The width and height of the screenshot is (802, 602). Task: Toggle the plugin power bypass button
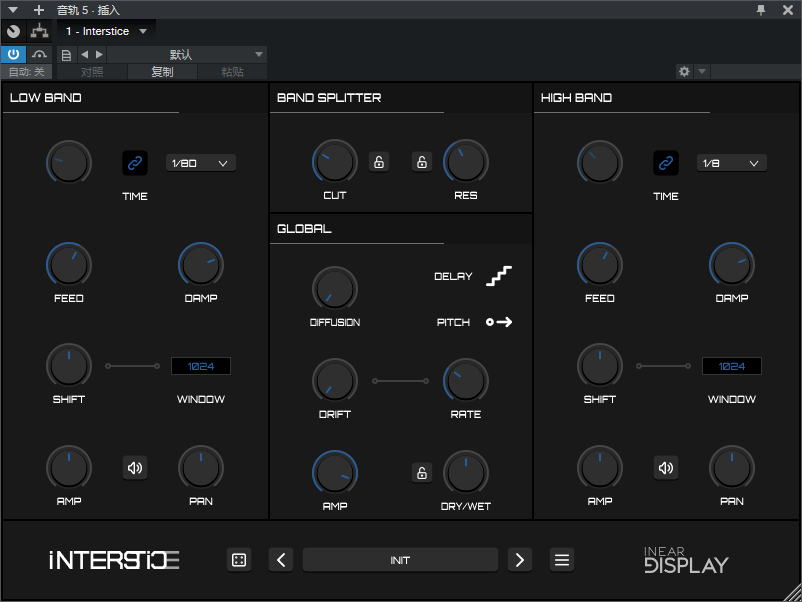pyautogui.click(x=13, y=54)
